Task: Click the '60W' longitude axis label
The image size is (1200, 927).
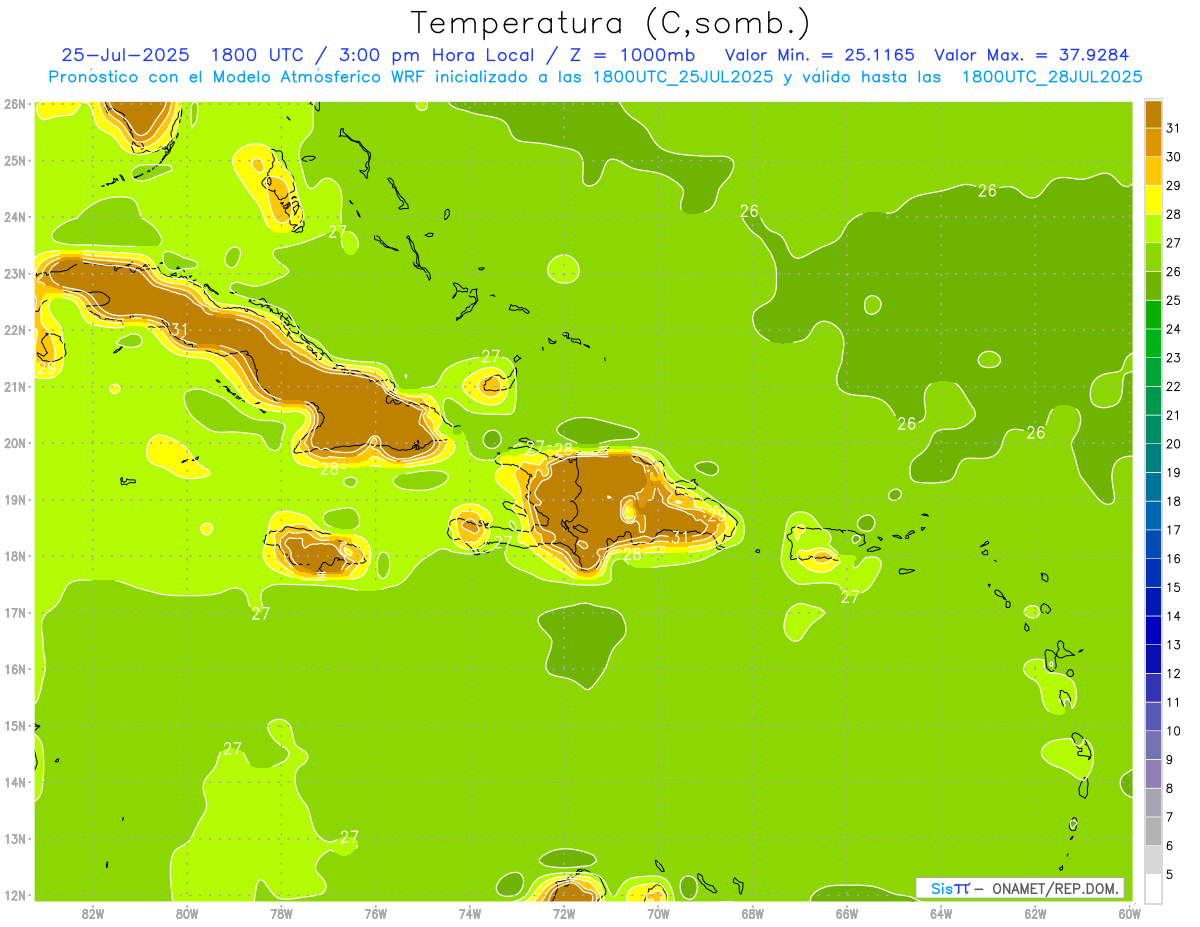Action: pos(1129,913)
